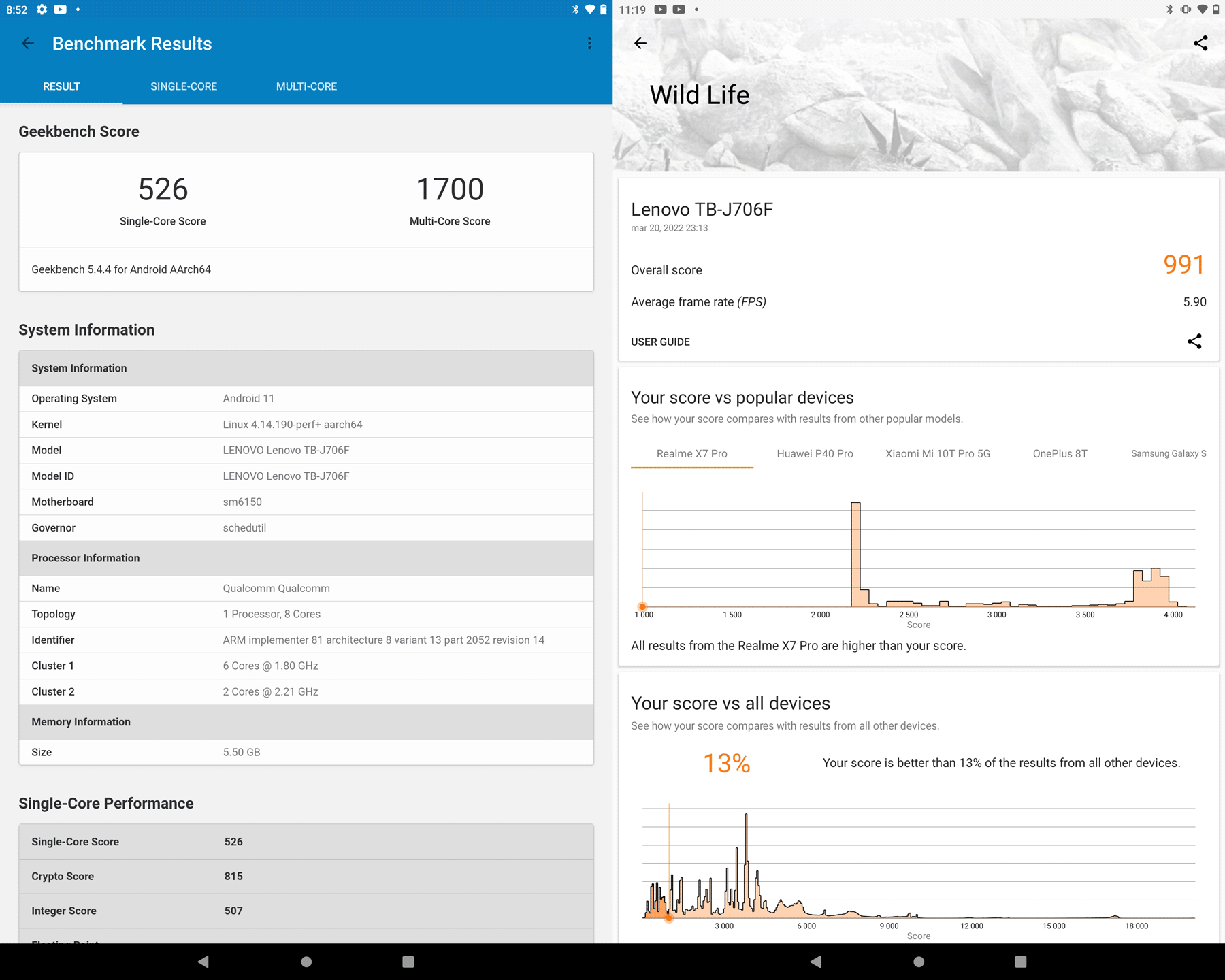Screen dimensions: 1225x980
Task: Open Geekbench three-dot overflow menu
Action: pyautogui.click(x=589, y=44)
